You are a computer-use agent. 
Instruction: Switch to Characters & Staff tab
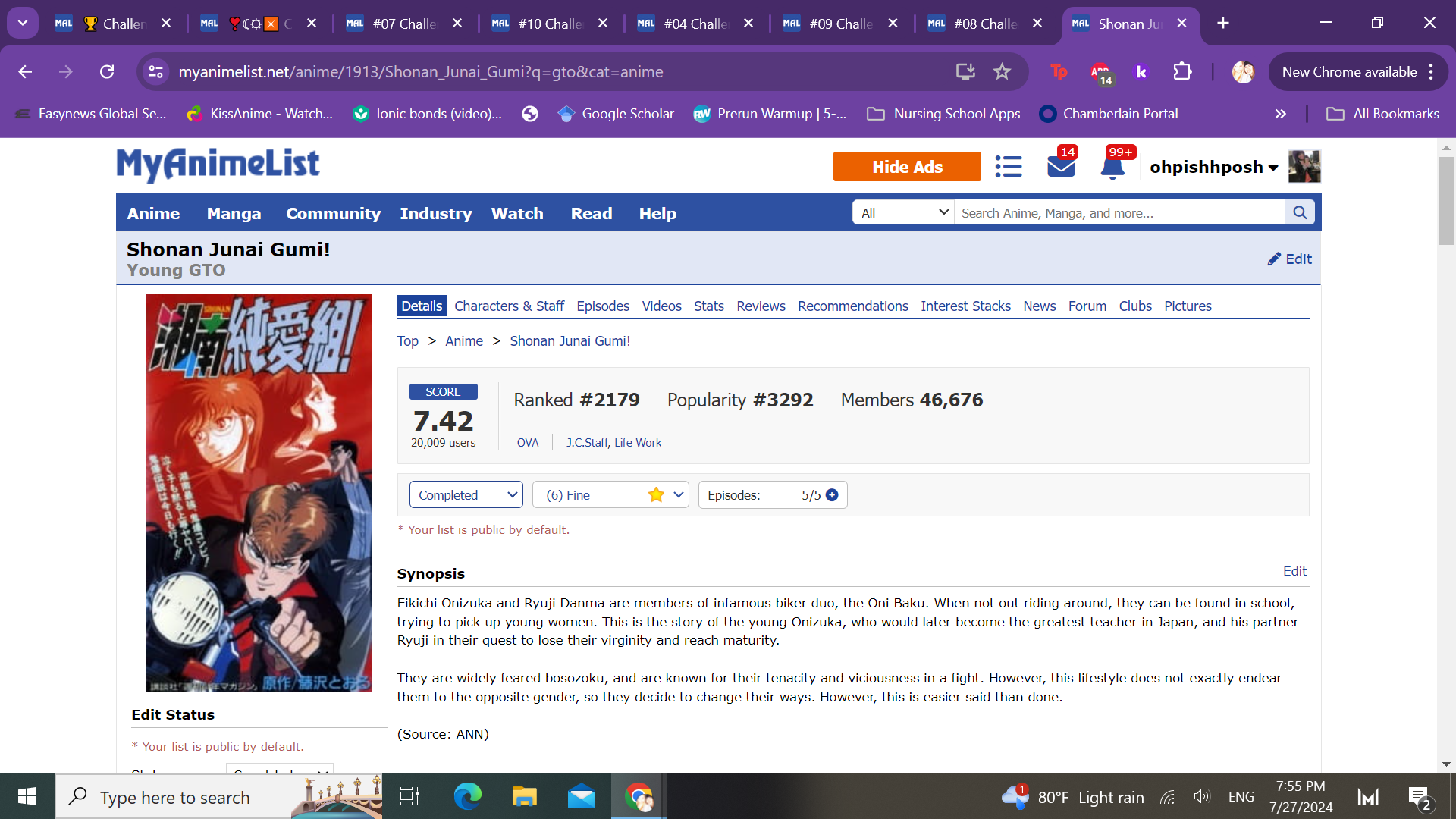tap(509, 306)
